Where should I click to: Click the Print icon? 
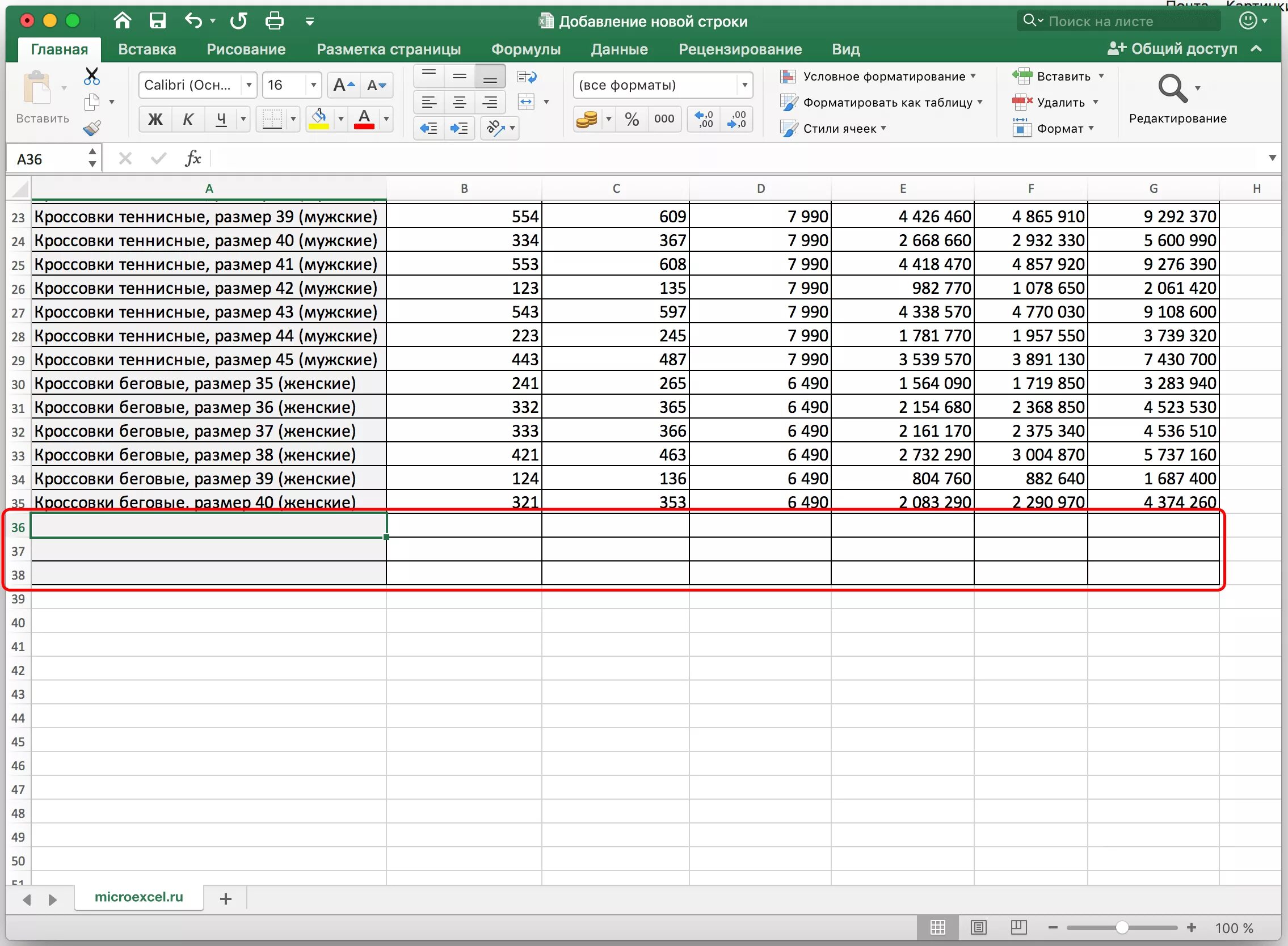coord(274,21)
